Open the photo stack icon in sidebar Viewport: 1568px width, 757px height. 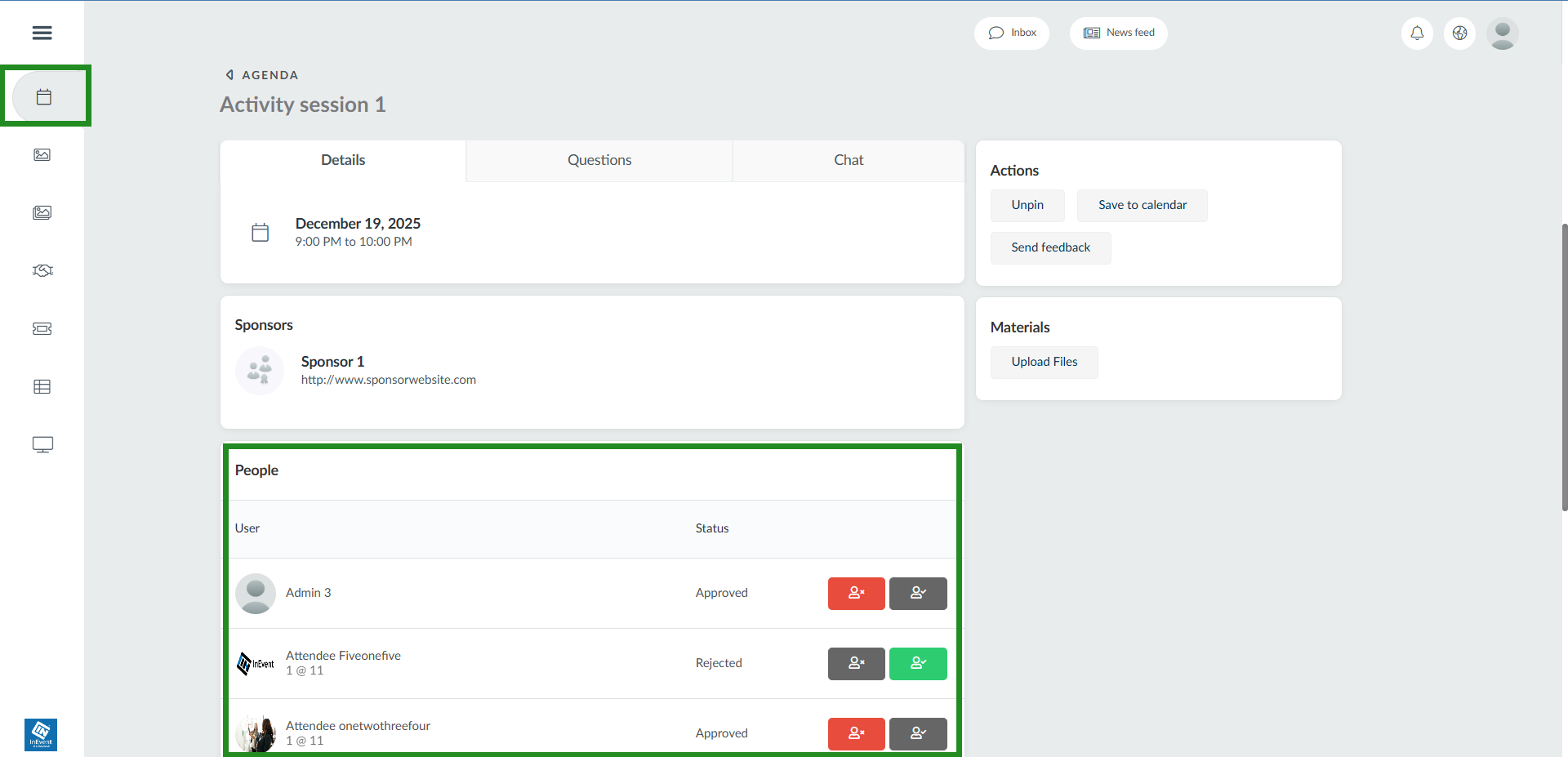pyautogui.click(x=42, y=212)
